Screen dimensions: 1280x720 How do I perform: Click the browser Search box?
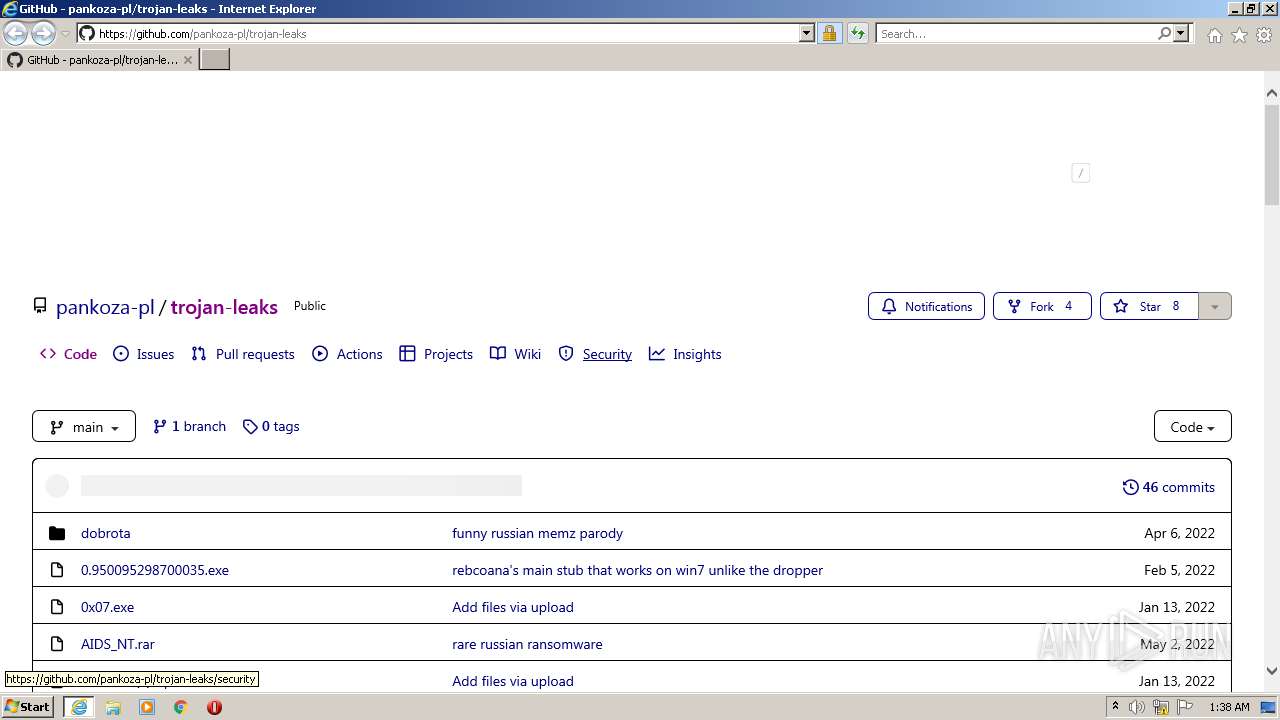[1015, 33]
